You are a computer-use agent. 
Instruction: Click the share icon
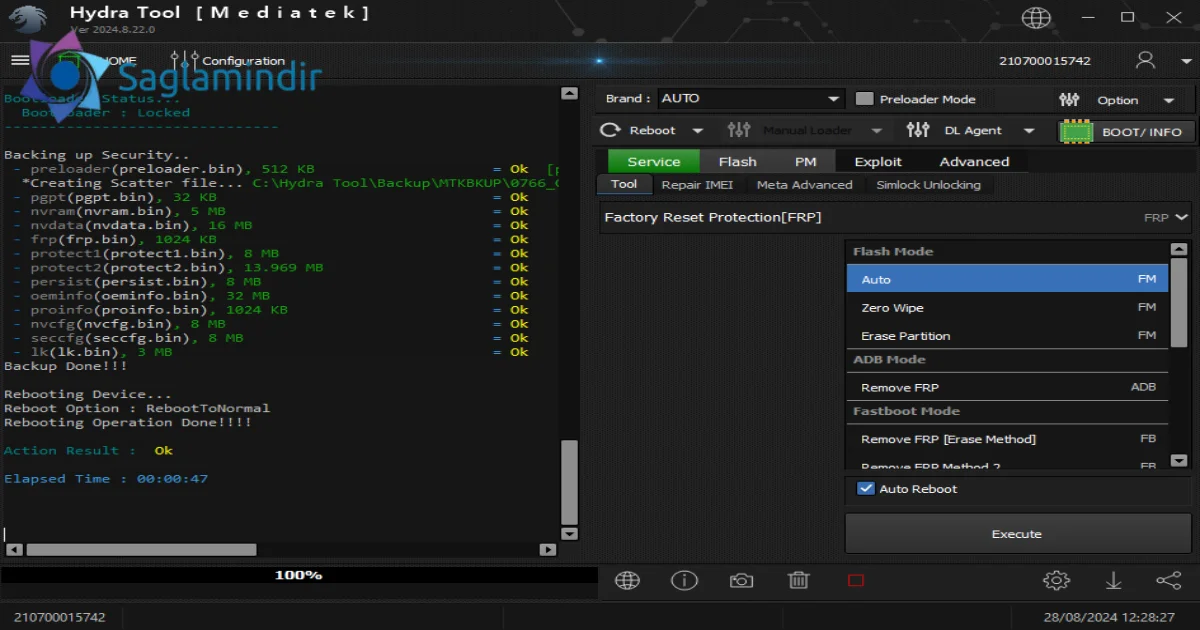1168,580
